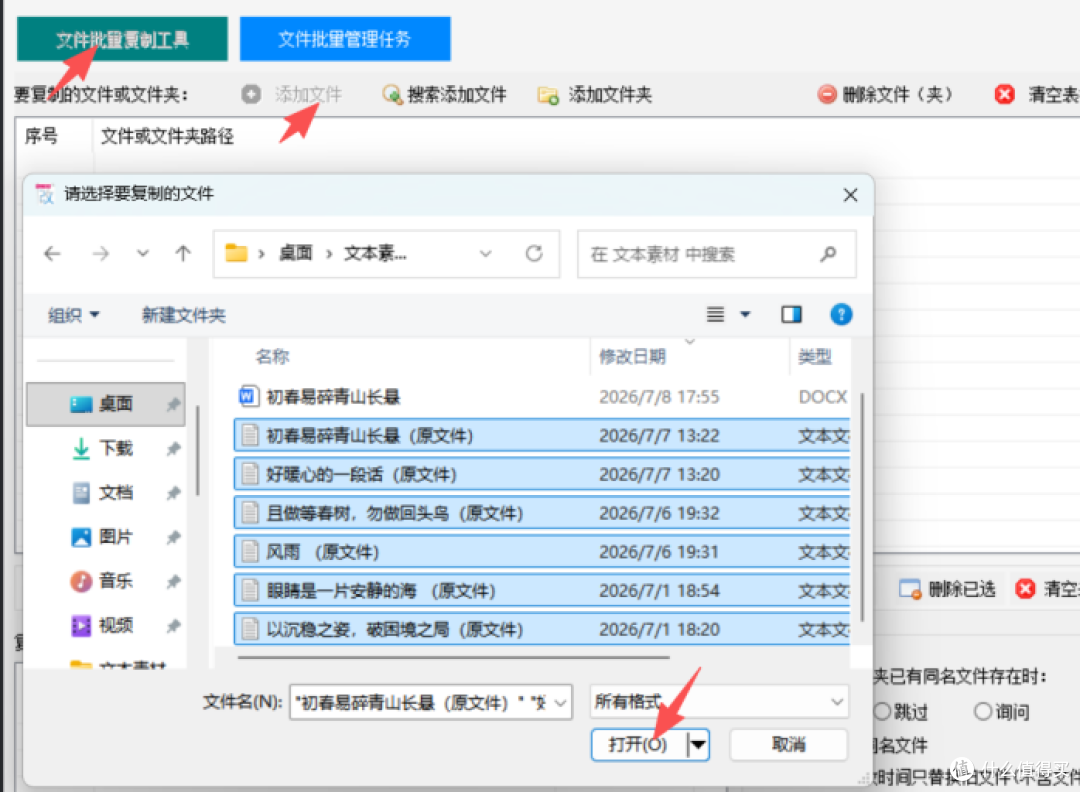This screenshot has height=792, width=1080.
Task: Go forward with the right arrow
Action: (101, 253)
